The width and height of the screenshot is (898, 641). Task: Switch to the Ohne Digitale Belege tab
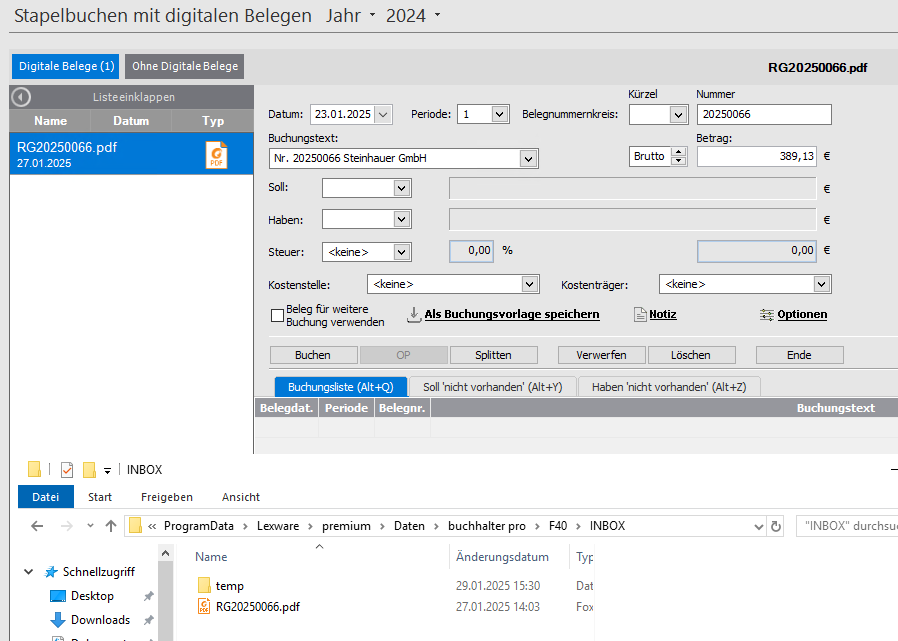click(185, 66)
